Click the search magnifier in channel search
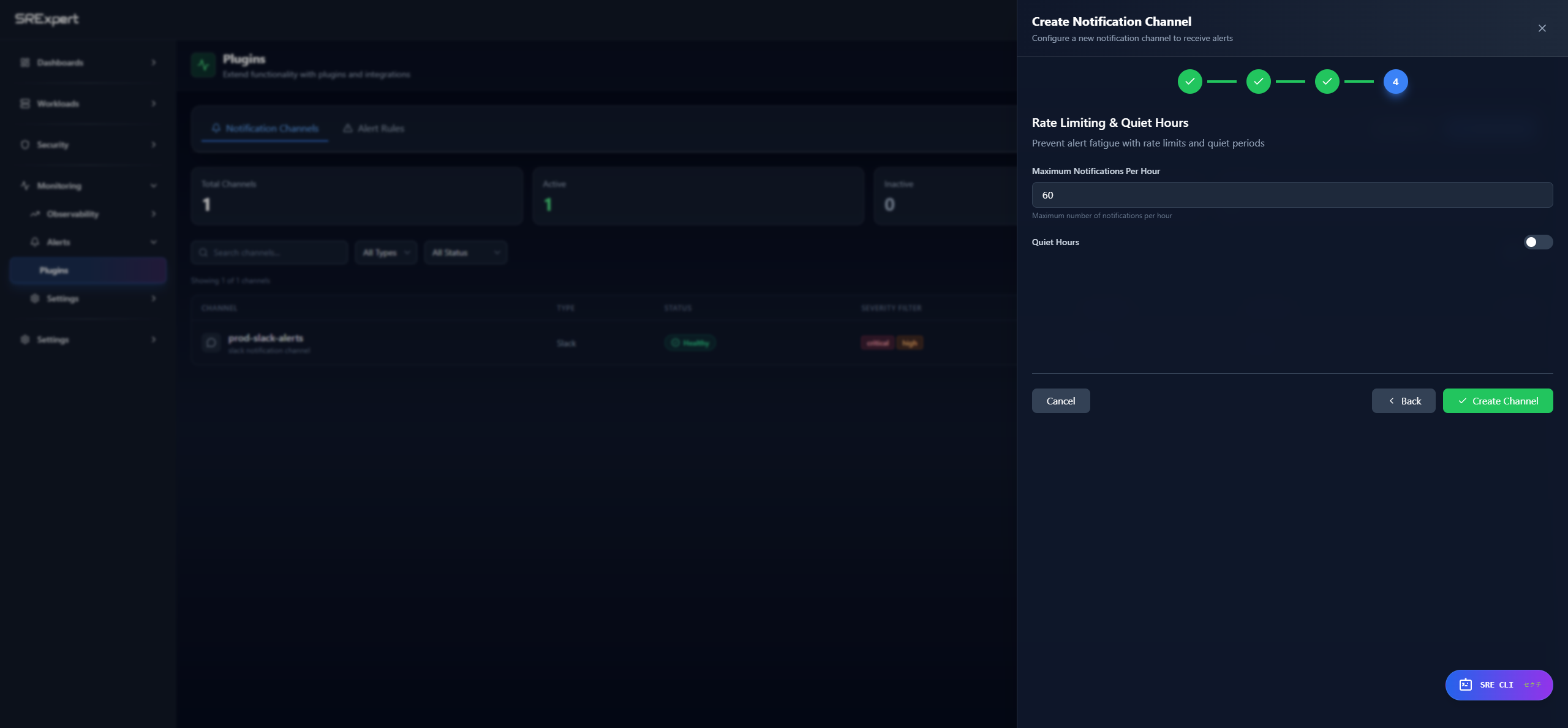Viewport: 1568px width, 728px height. click(204, 252)
